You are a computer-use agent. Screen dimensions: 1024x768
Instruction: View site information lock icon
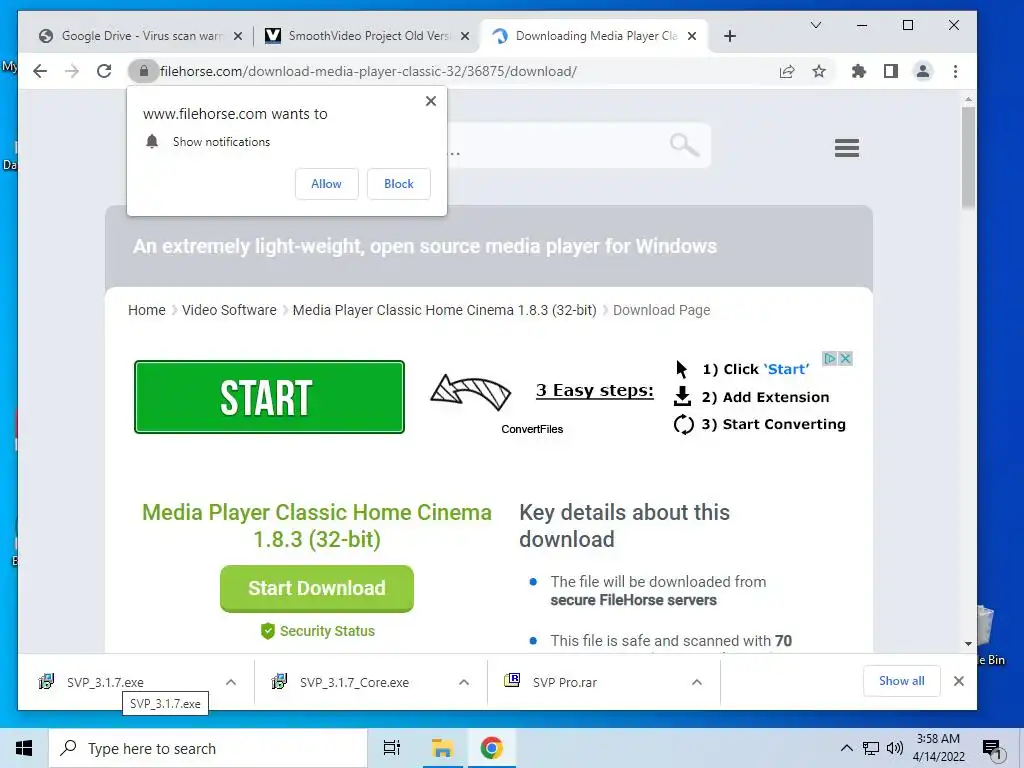[144, 71]
